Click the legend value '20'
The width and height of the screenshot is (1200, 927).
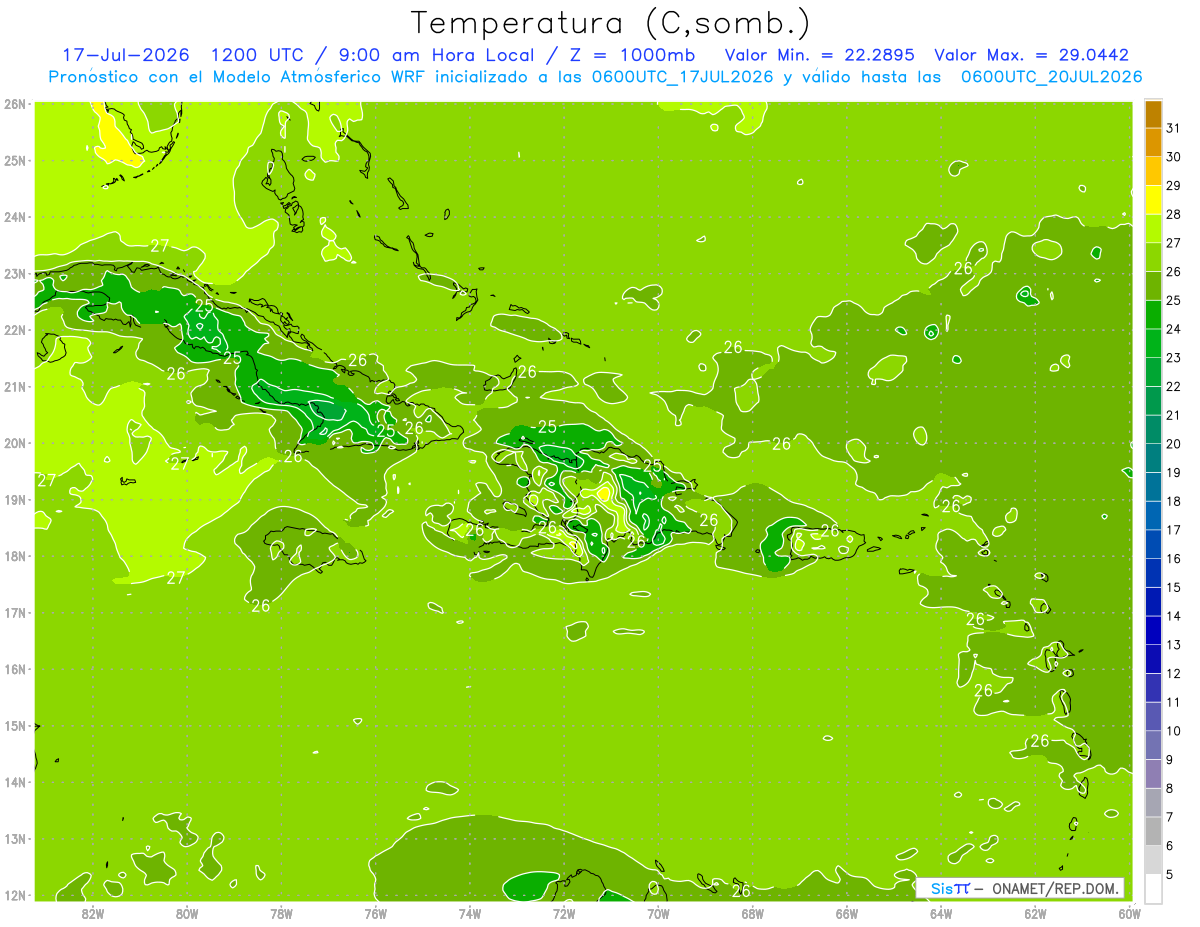pyautogui.click(x=1173, y=444)
